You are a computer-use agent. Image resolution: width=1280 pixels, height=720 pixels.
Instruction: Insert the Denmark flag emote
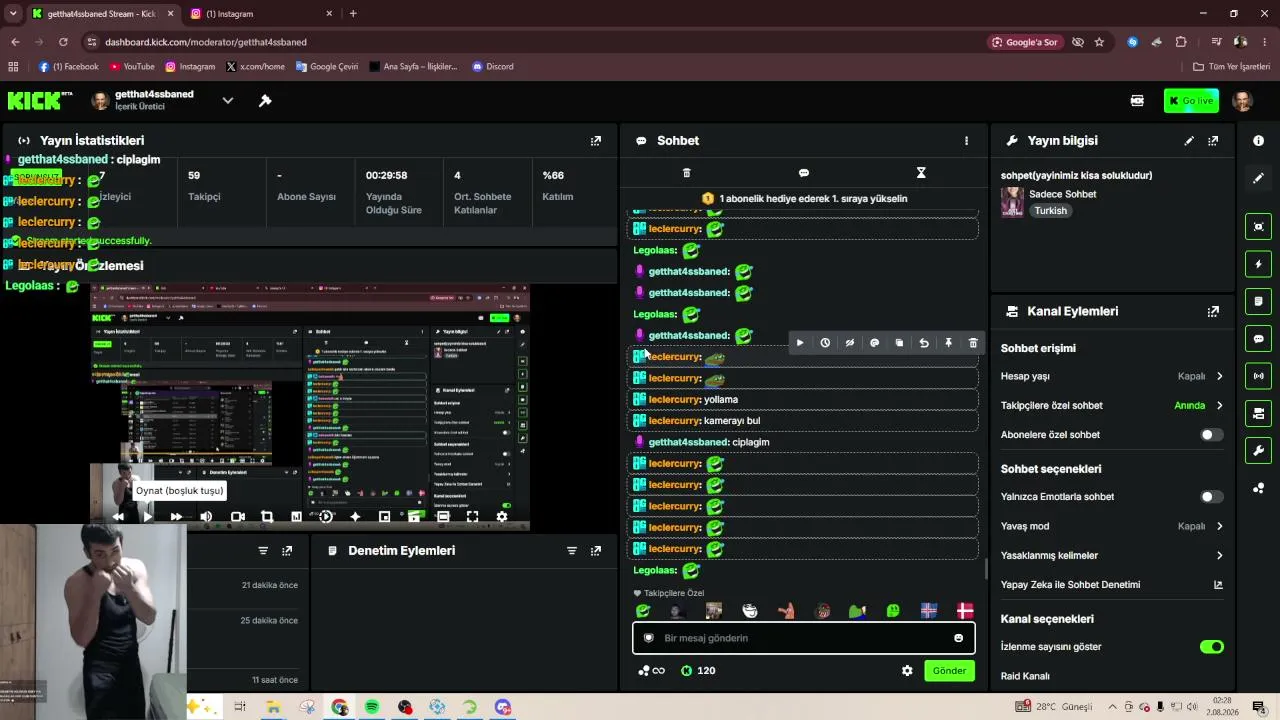click(965, 611)
